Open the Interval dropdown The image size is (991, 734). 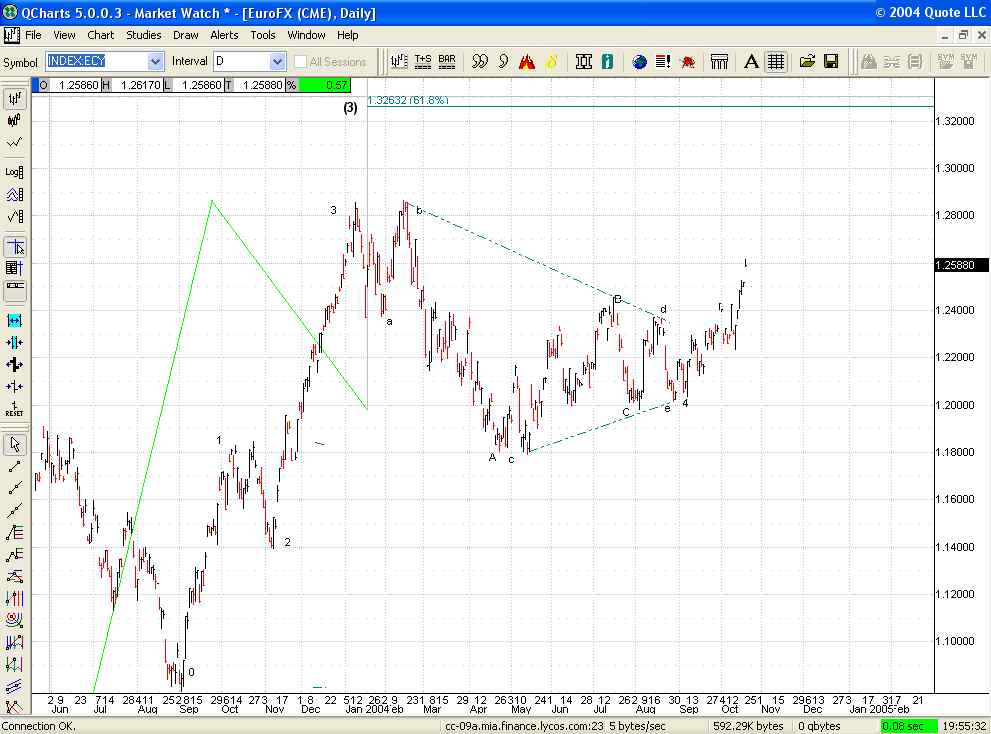point(278,61)
